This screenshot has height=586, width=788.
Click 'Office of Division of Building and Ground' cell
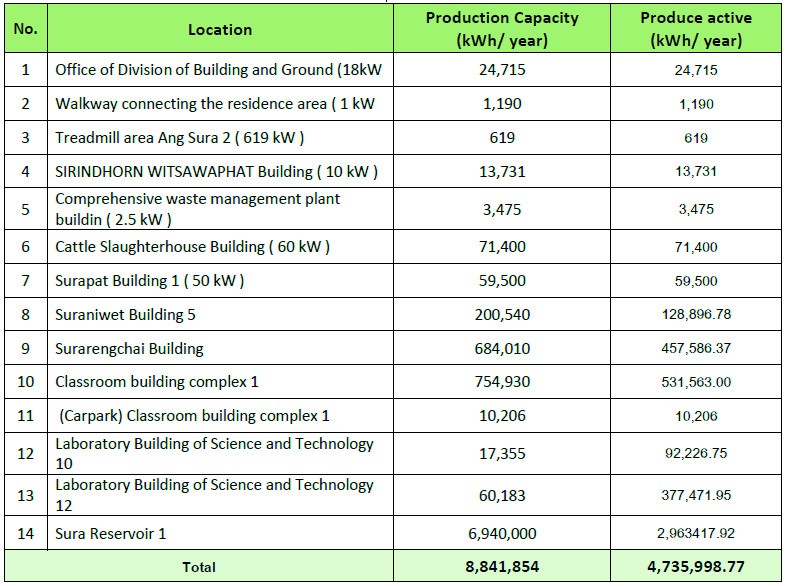[219, 70]
